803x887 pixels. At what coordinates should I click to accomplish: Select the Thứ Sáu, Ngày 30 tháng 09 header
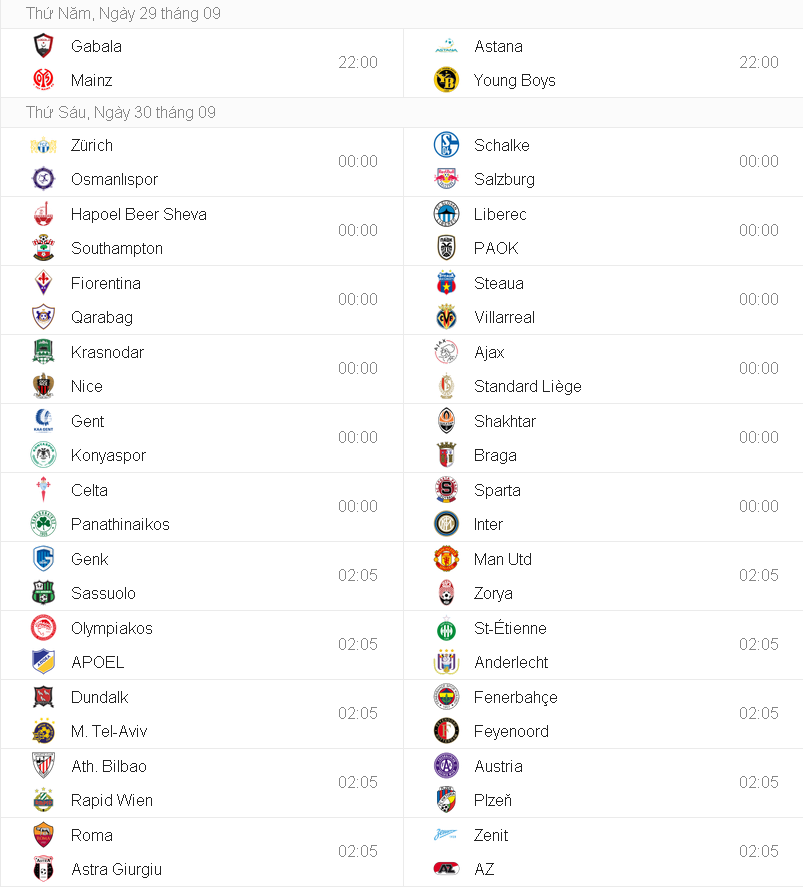pos(121,112)
